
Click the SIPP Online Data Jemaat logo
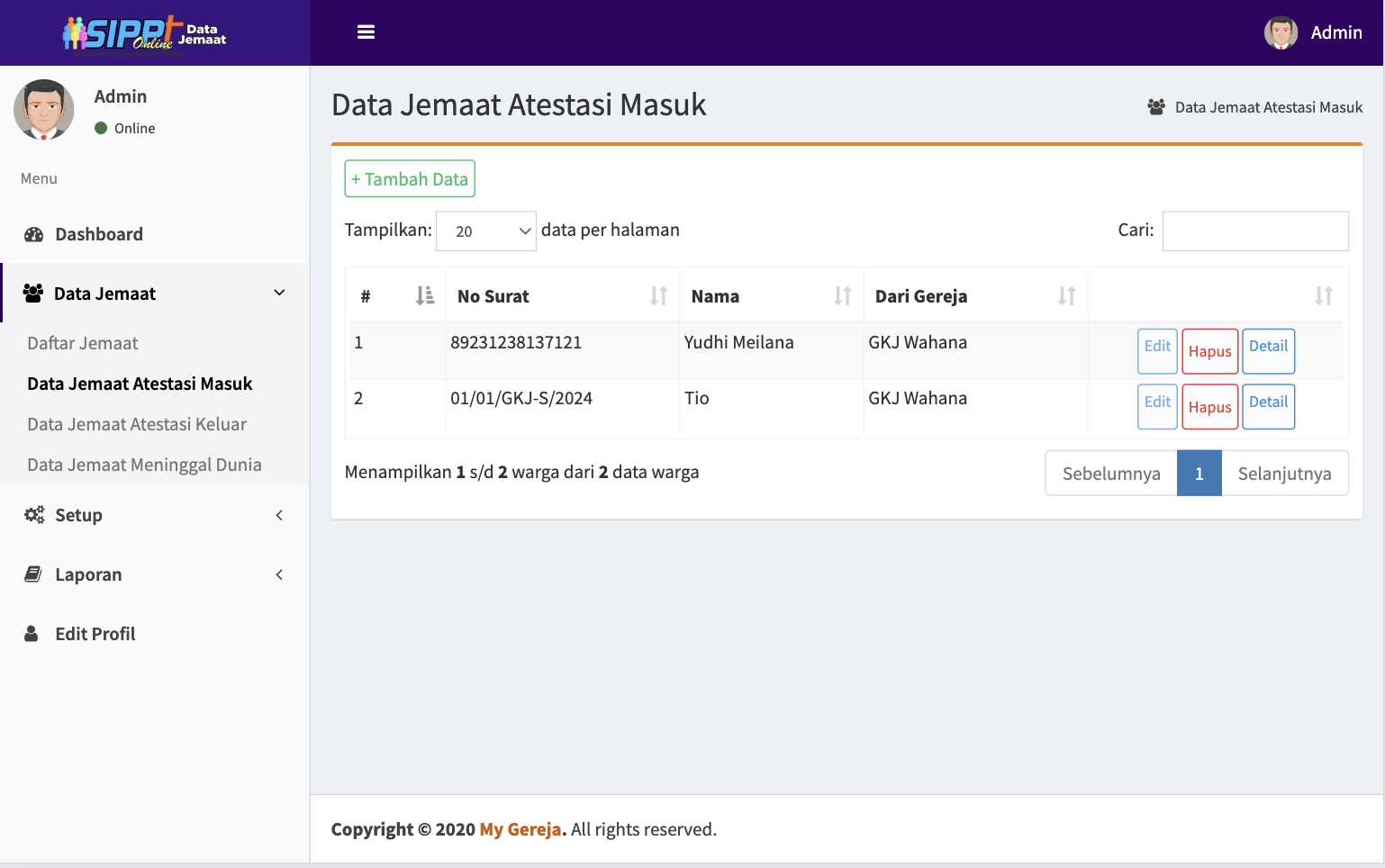coord(144,34)
